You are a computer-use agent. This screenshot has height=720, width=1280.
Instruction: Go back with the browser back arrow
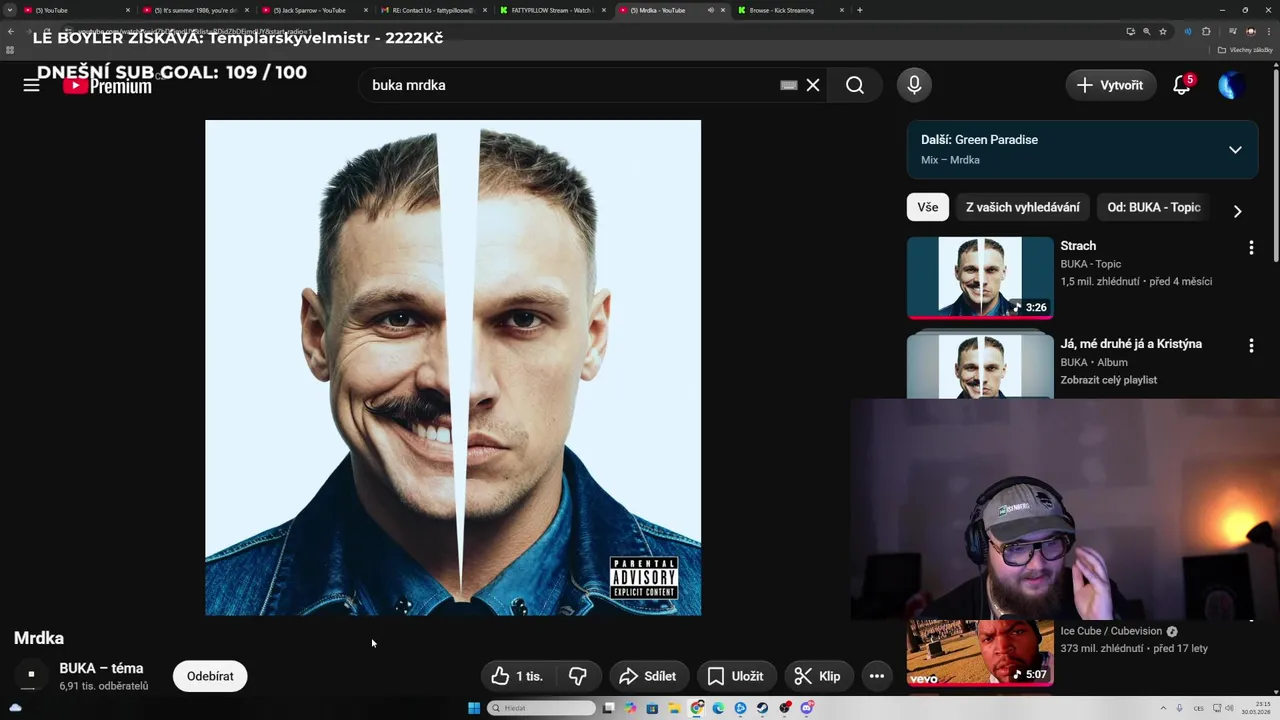(x=10, y=31)
